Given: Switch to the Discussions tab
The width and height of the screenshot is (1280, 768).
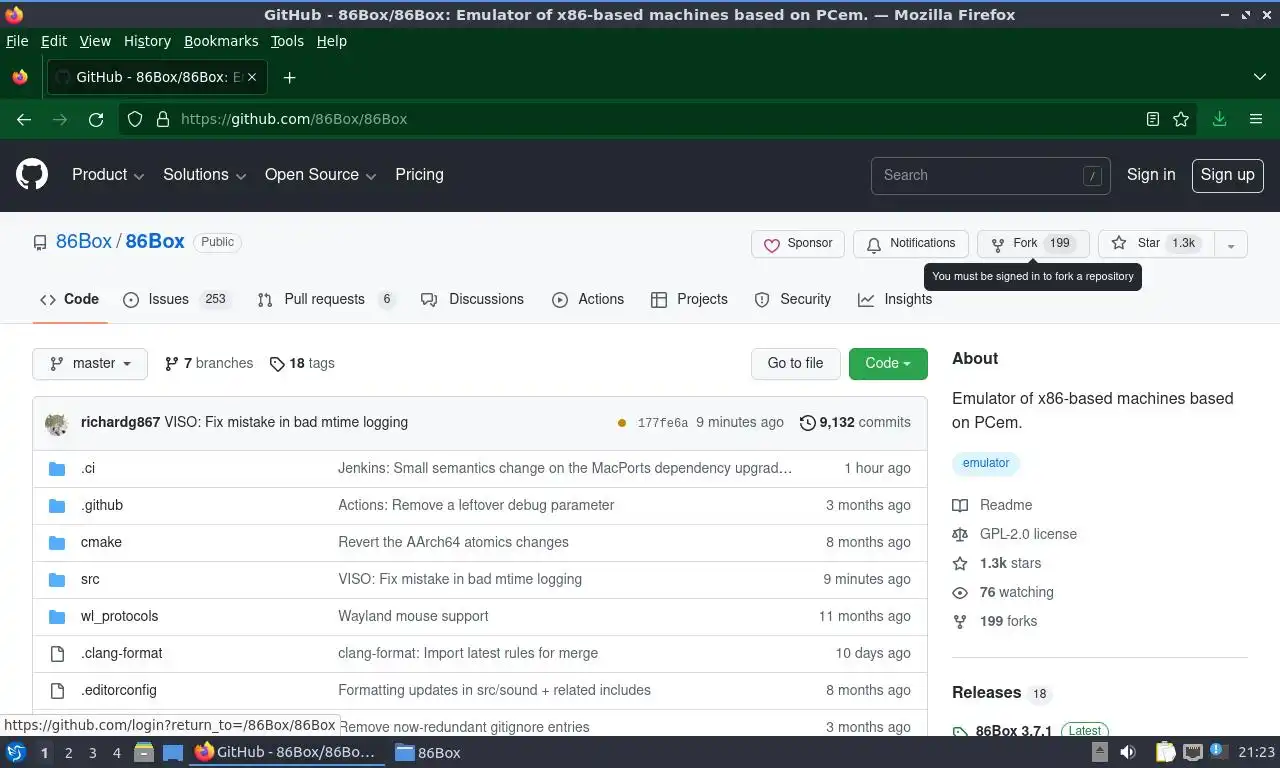Looking at the screenshot, I should (x=472, y=299).
